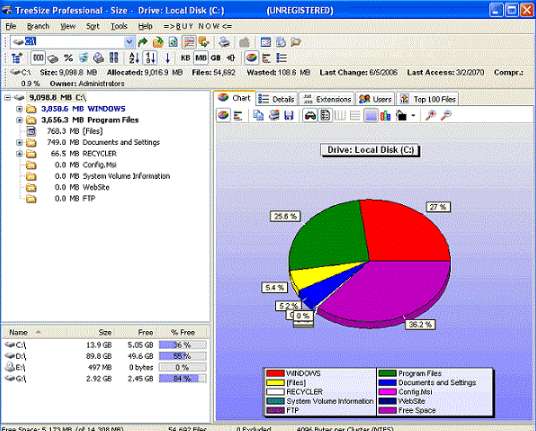
Task: Open the Sort menu
Action: tap(92, 26)
